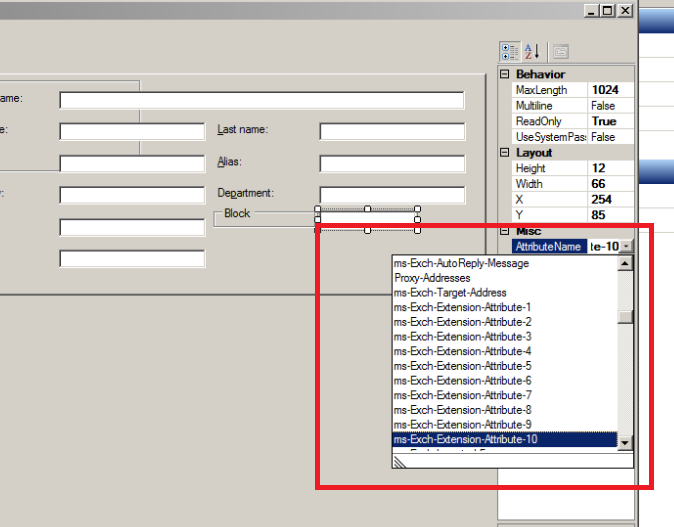Viewport: 674px width, 527px height.
Task: Collapse the Layout category
Action: click(505, 152)
